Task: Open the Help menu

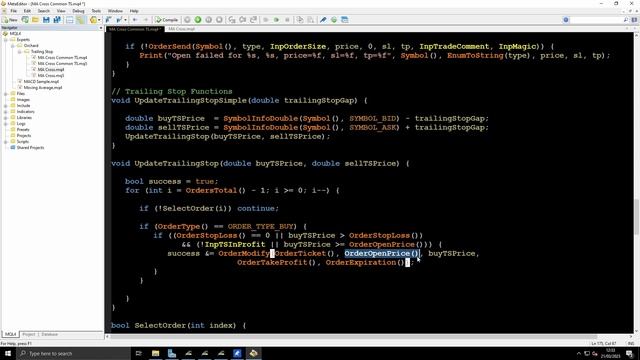Action: (x=134, y=11)
